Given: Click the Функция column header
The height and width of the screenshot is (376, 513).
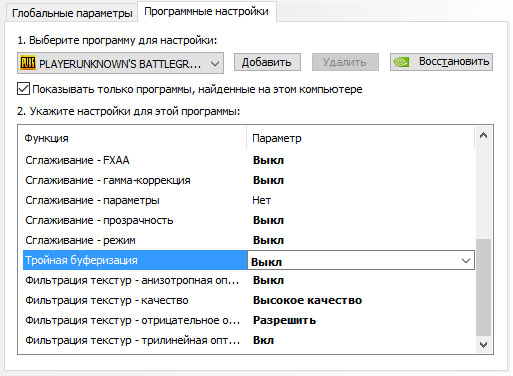Looking at the screenshot, I should [x=135, y=138].
